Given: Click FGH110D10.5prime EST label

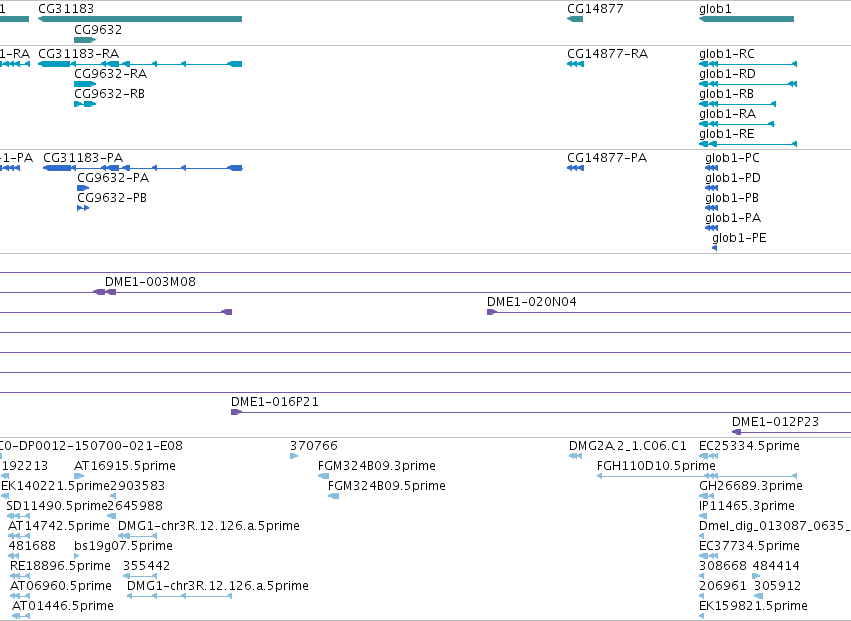Looking at the screenshot, I should pyautogui.click(x=656, y=466).
